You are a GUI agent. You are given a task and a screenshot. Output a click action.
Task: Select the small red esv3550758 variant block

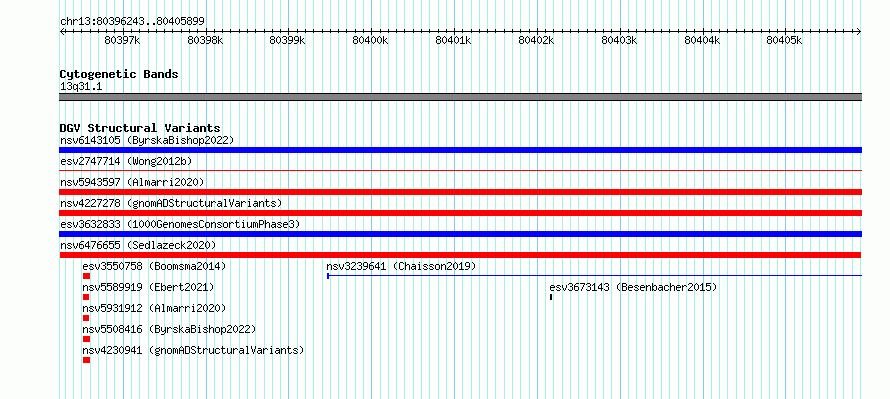click(x=86, y=276)
